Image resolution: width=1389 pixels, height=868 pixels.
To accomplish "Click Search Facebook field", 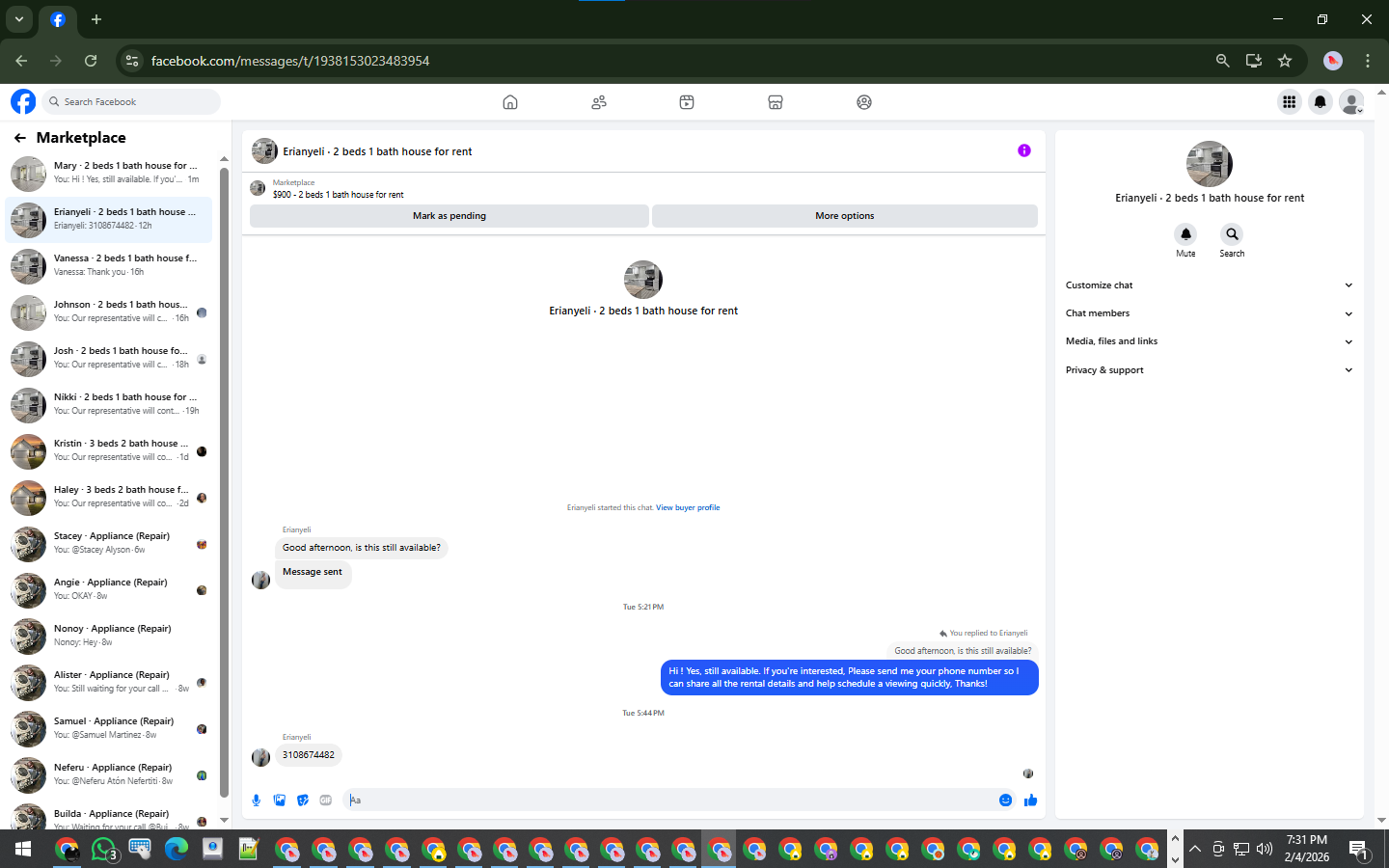I will tap(130, 101).
